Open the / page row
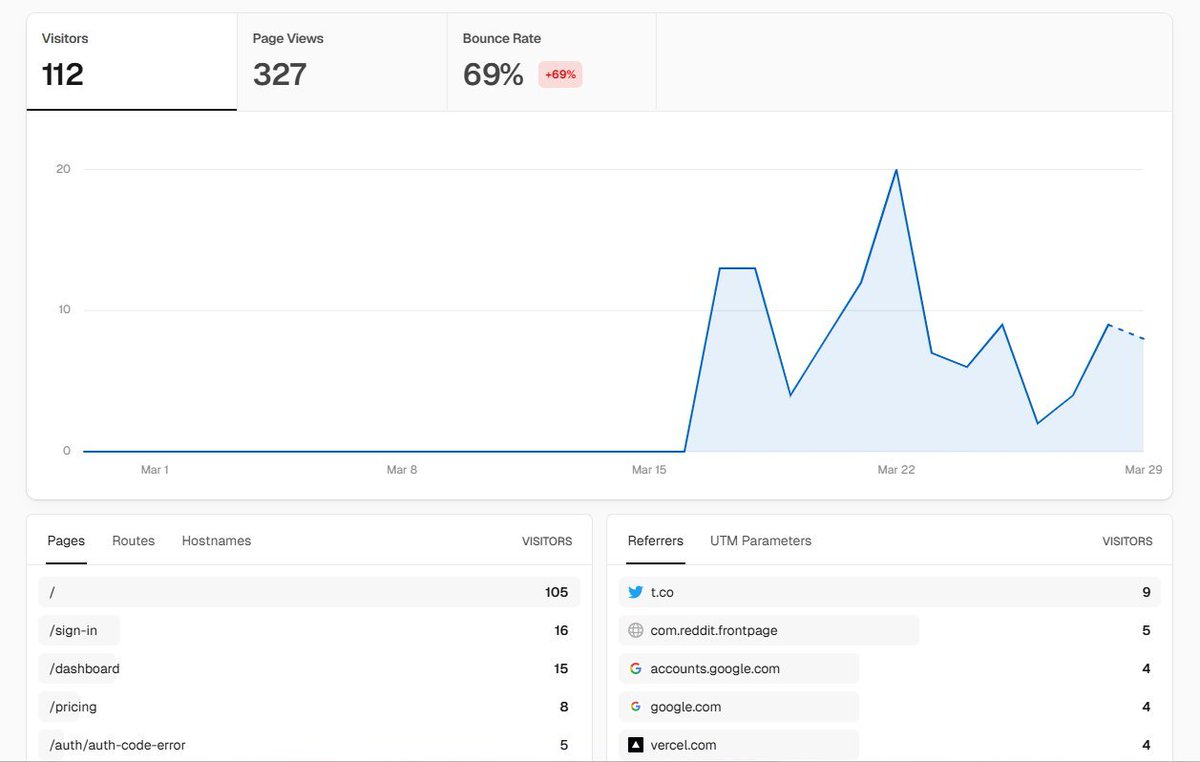 tap(309, 592)
